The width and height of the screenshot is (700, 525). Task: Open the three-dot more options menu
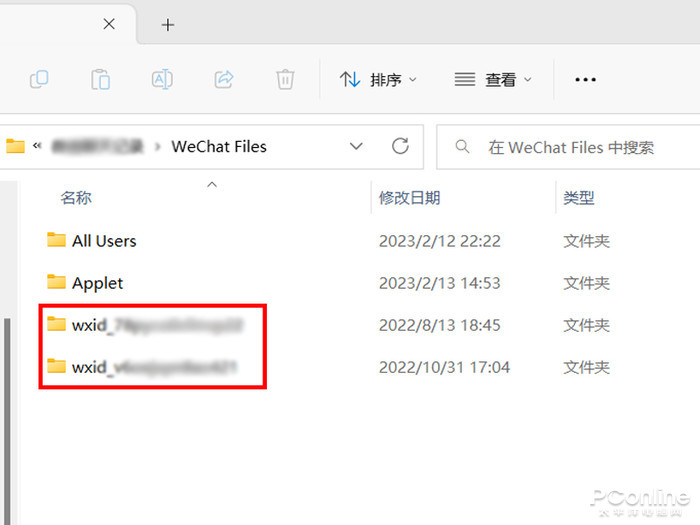(x=585, y=80)
